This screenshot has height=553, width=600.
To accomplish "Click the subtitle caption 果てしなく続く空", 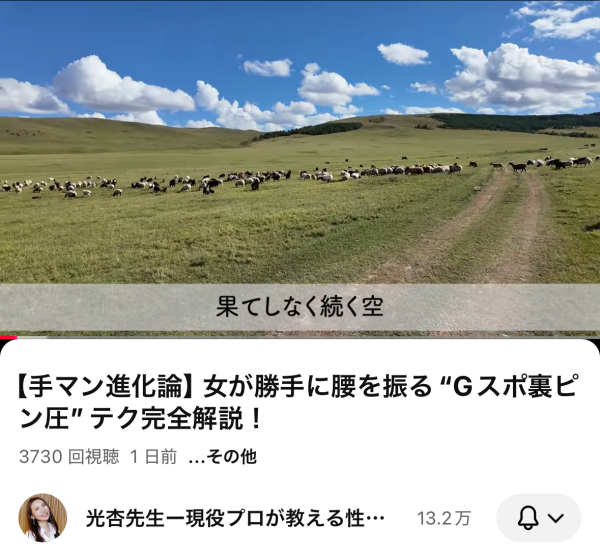I will 300,307.
